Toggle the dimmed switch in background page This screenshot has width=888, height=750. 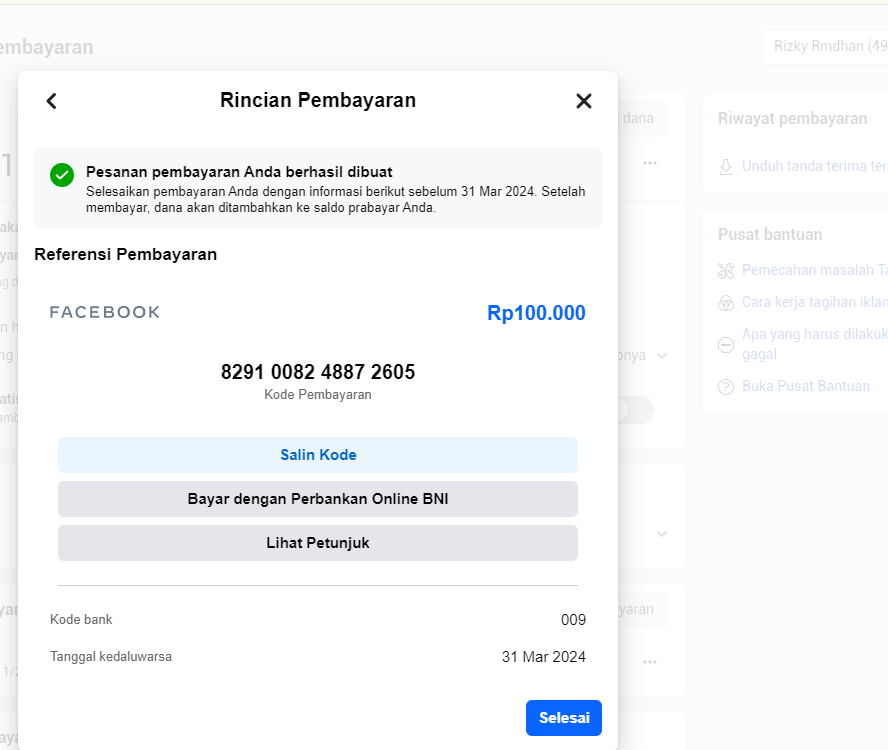click(x=635, y=410)
